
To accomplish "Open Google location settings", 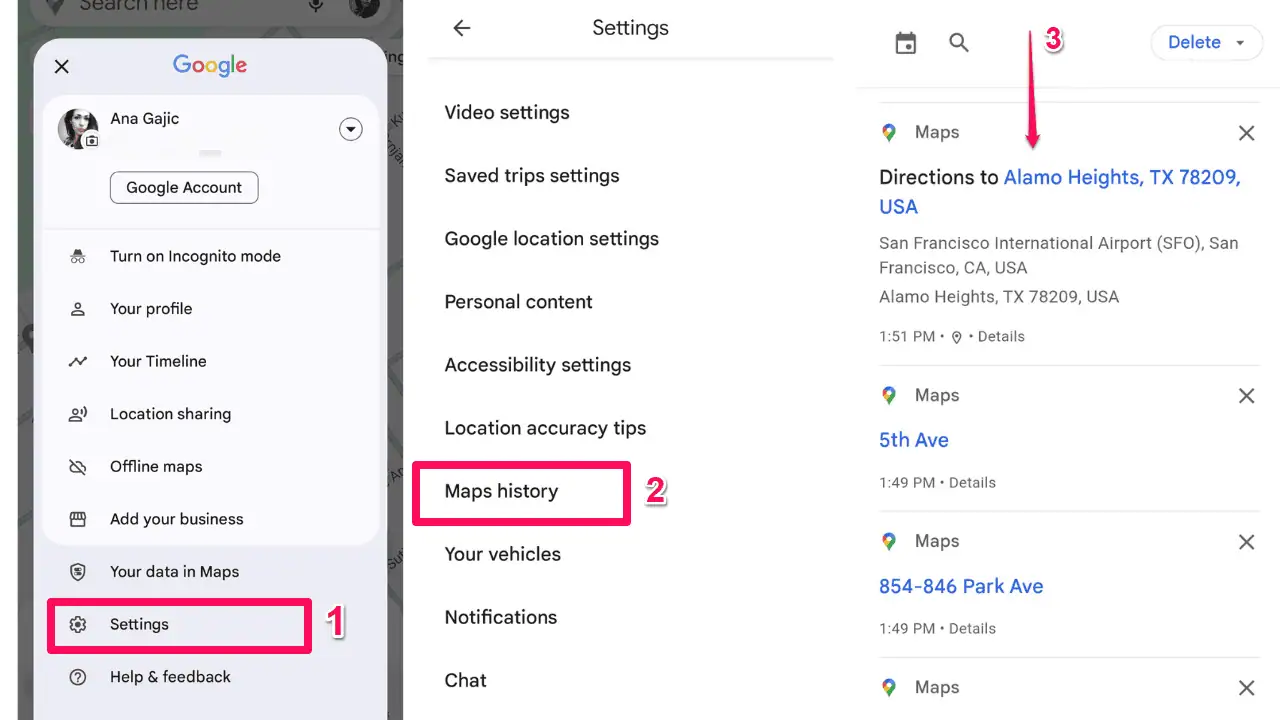I will [x=552, y=239].
